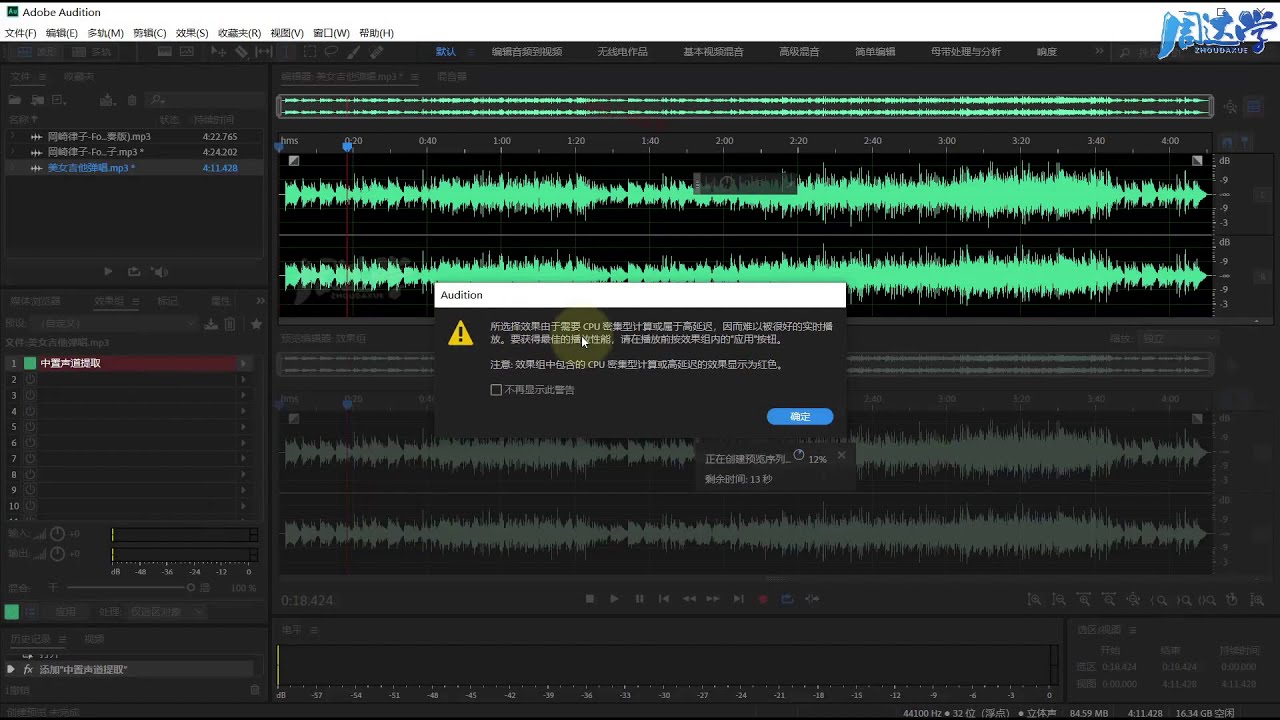Click the new file icon in Files panel
1280x720 pixels.
59,99
